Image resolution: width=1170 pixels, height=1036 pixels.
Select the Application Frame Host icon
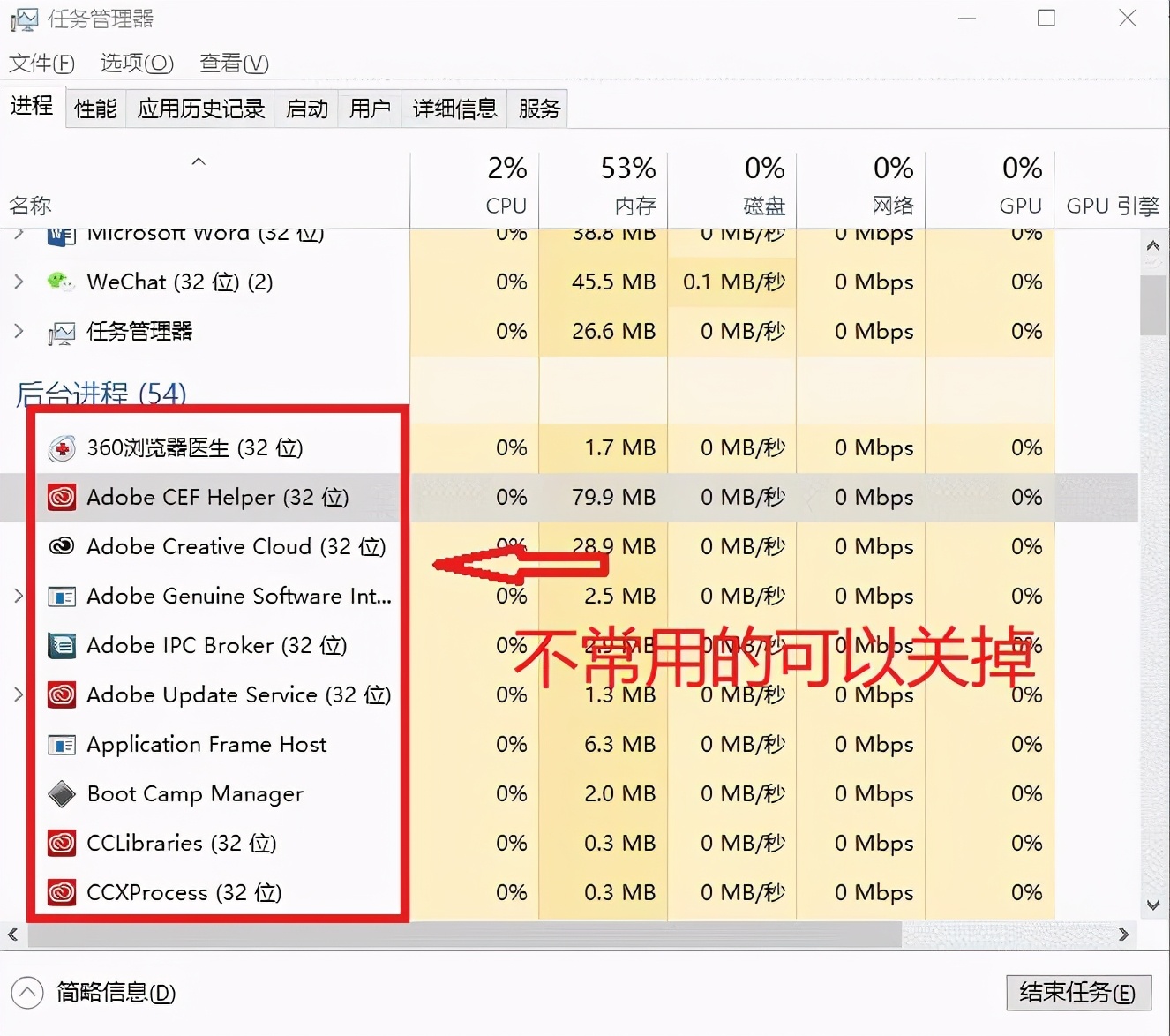[61, 744]
